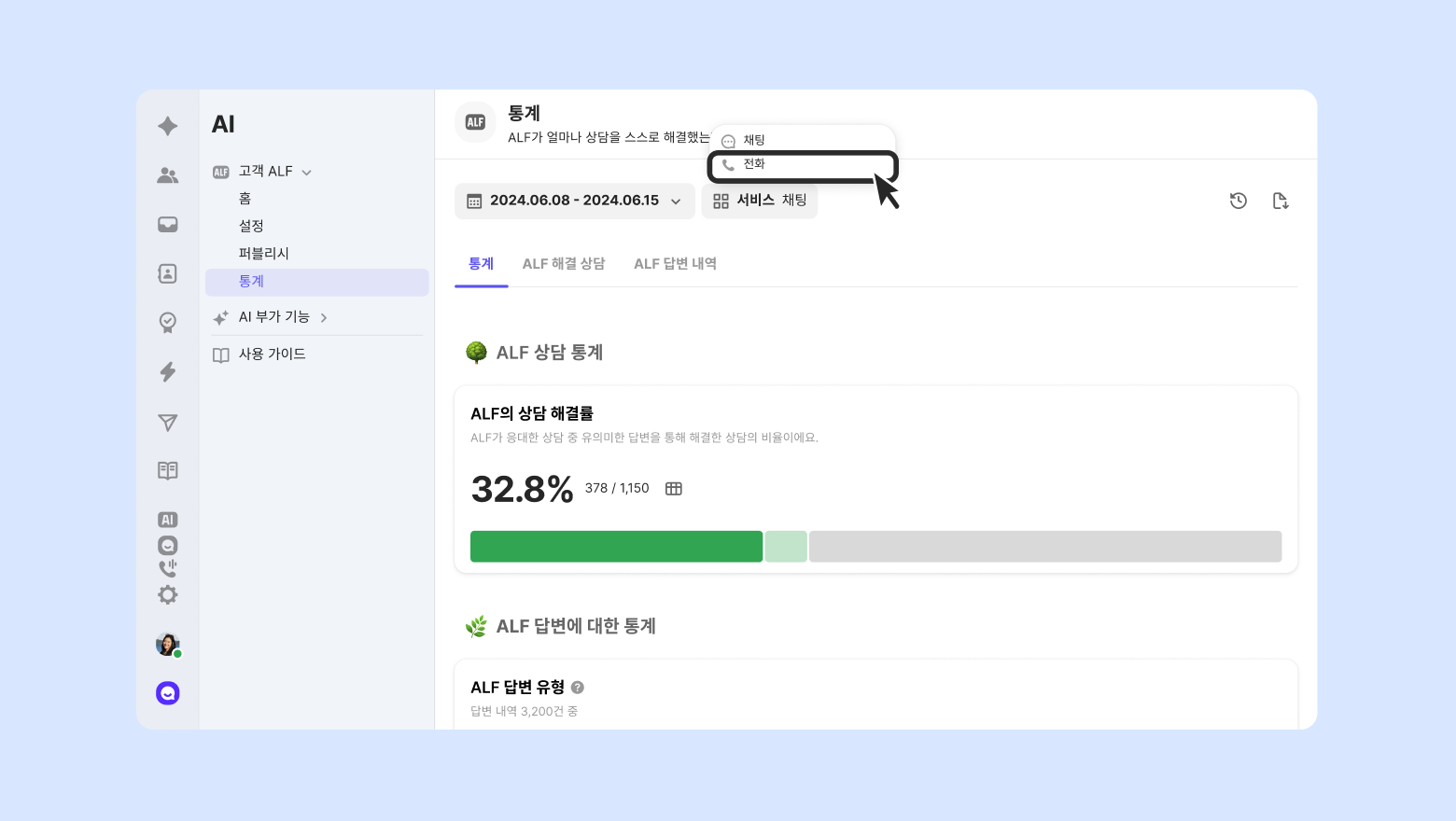This screenshot has height=821, width=1456.
Task: Switch to ALF 답변 내역 tab
Action: coord(675,264)
